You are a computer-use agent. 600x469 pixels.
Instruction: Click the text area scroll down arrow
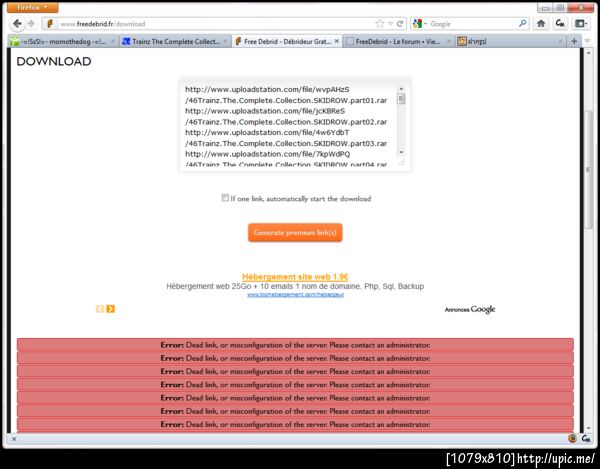401,153
